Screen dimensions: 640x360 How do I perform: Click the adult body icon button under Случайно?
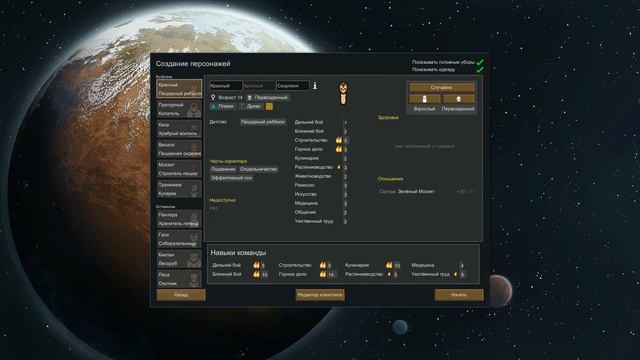point(424,99)
